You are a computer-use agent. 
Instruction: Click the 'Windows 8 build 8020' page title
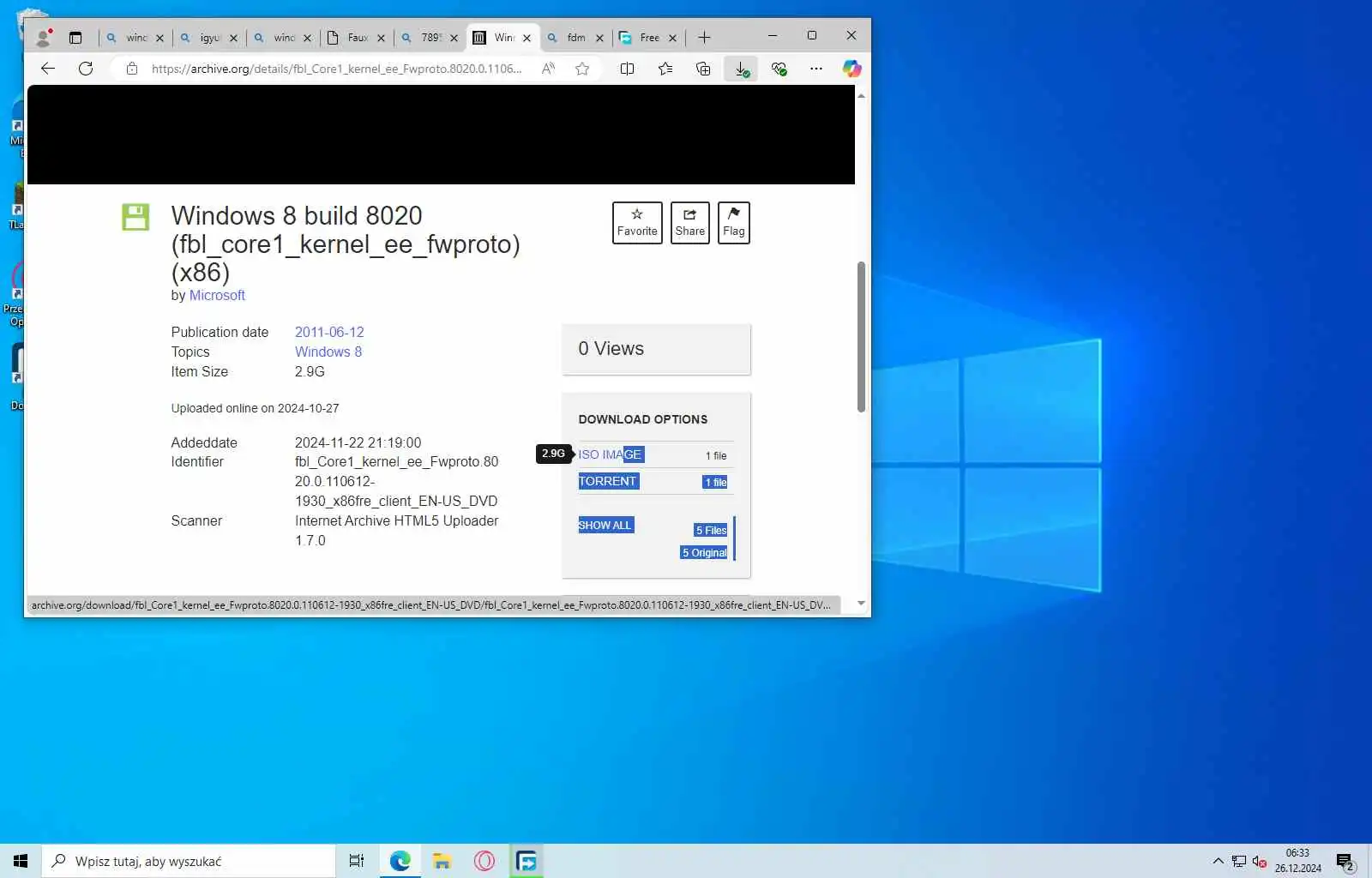346,244
